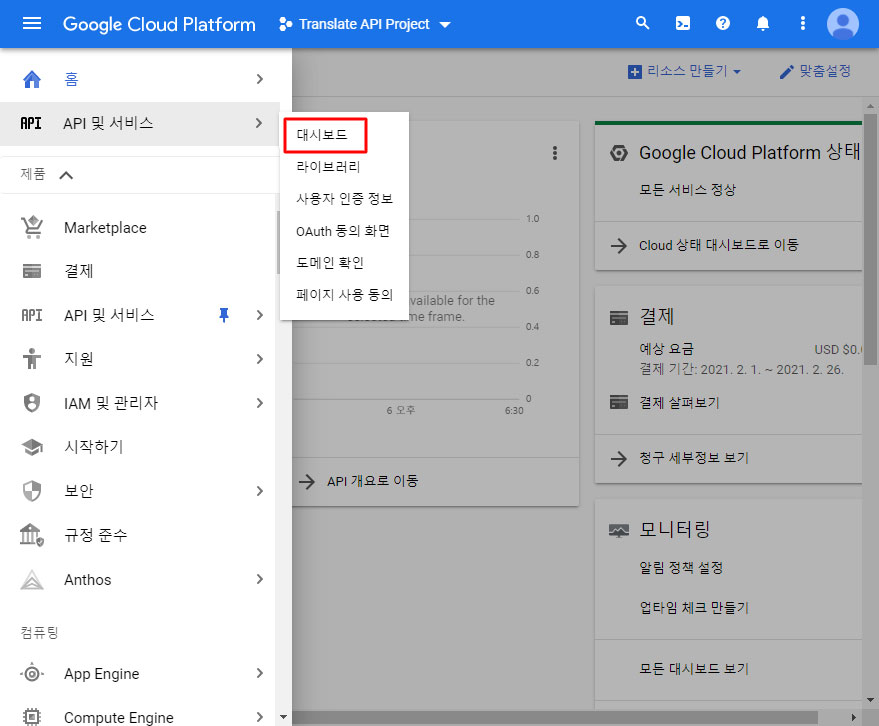Open the Marketplace sidebar item label
This screenshot has width=879, height=726.
105,228
